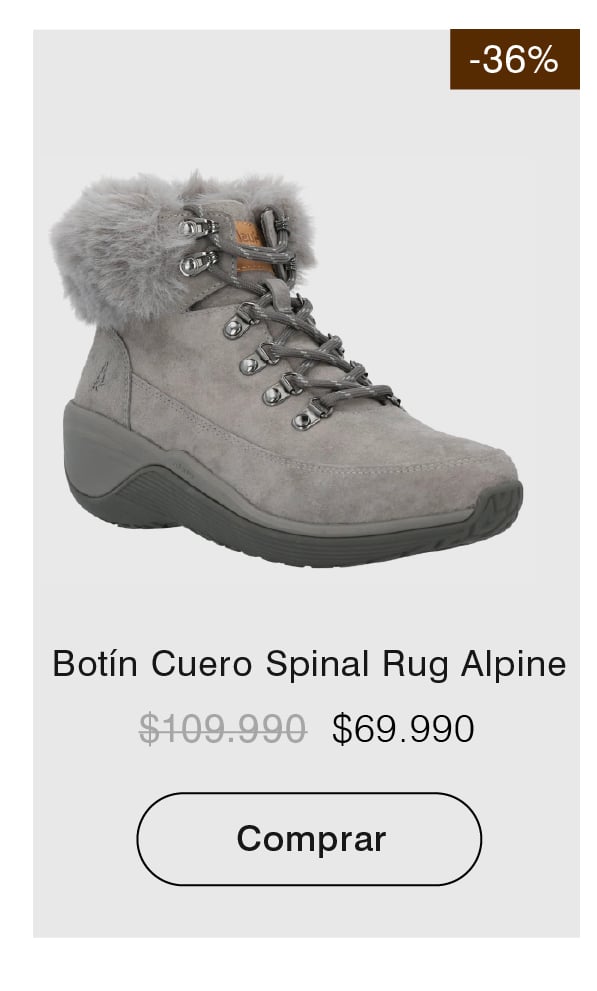Click the embossed logo on the boot heel
The height and width of the screenshot is (991, 597).
100,377
